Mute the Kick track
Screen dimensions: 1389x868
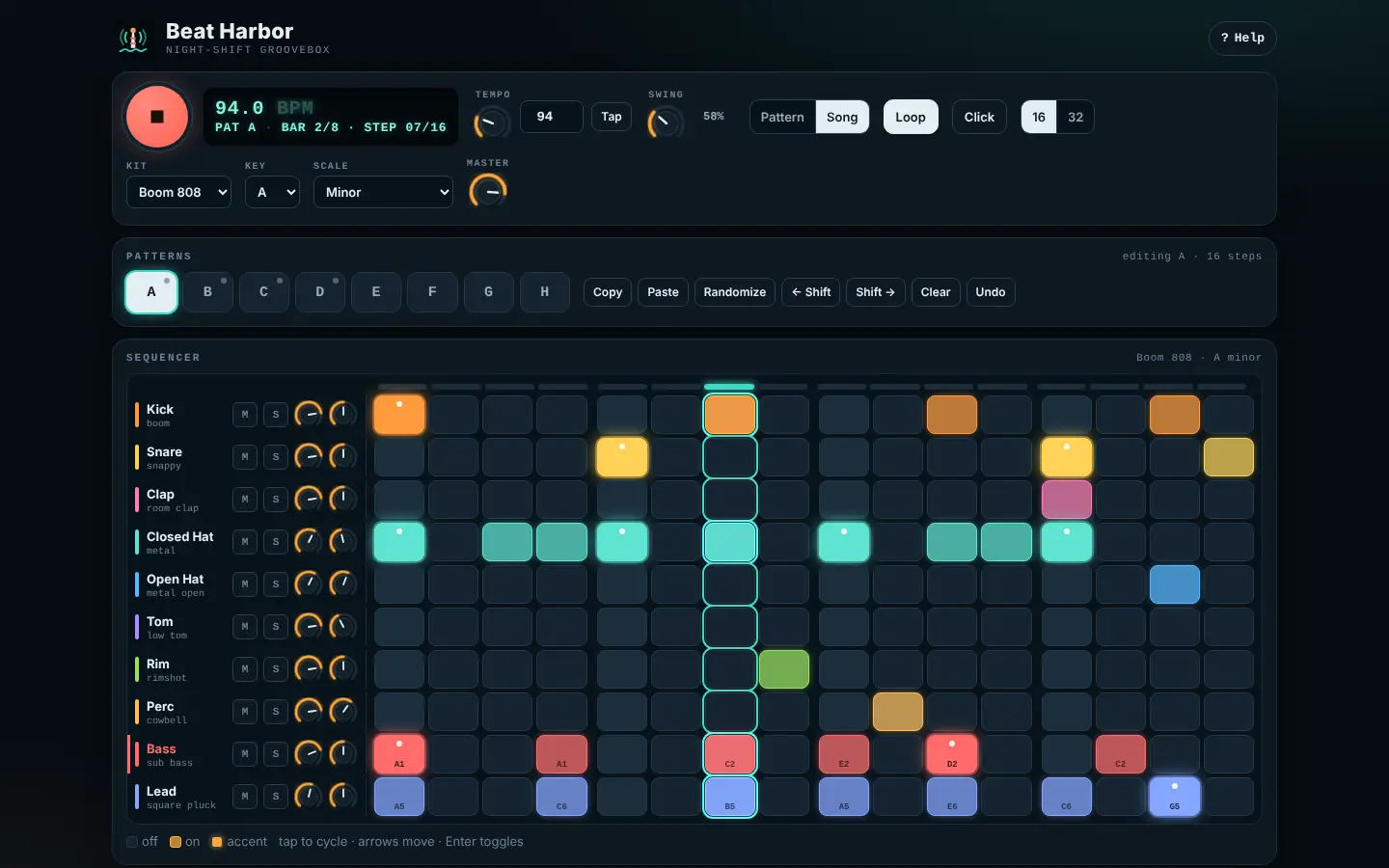click(x=245, y=415)
